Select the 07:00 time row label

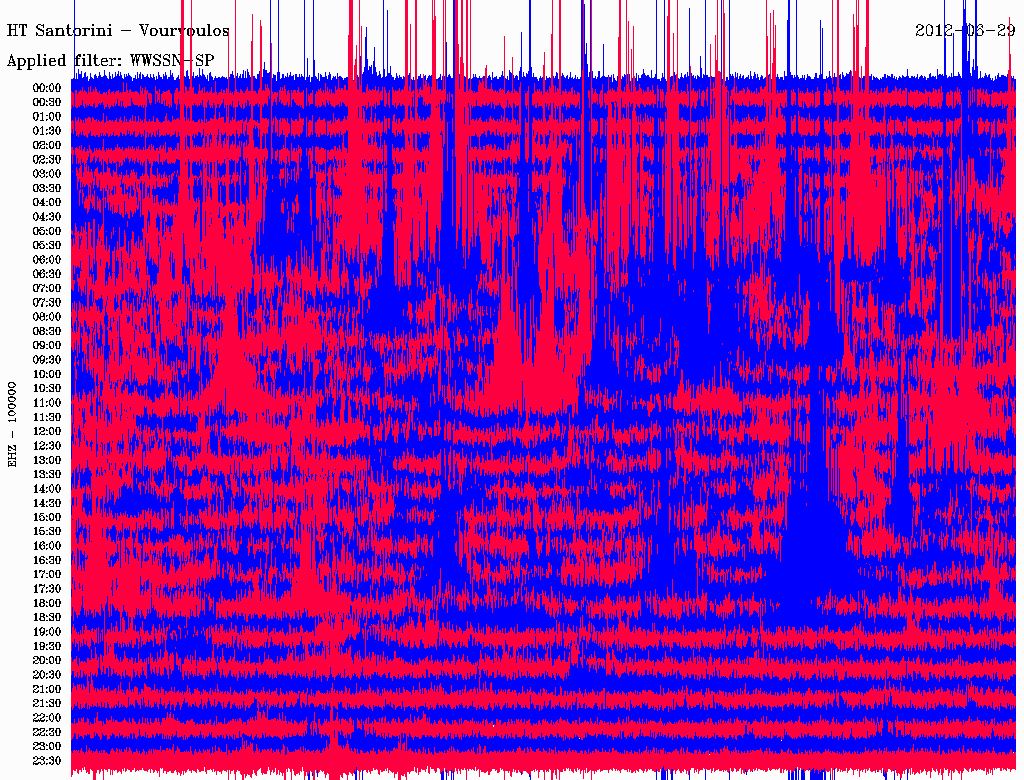[x=47, y=288]
